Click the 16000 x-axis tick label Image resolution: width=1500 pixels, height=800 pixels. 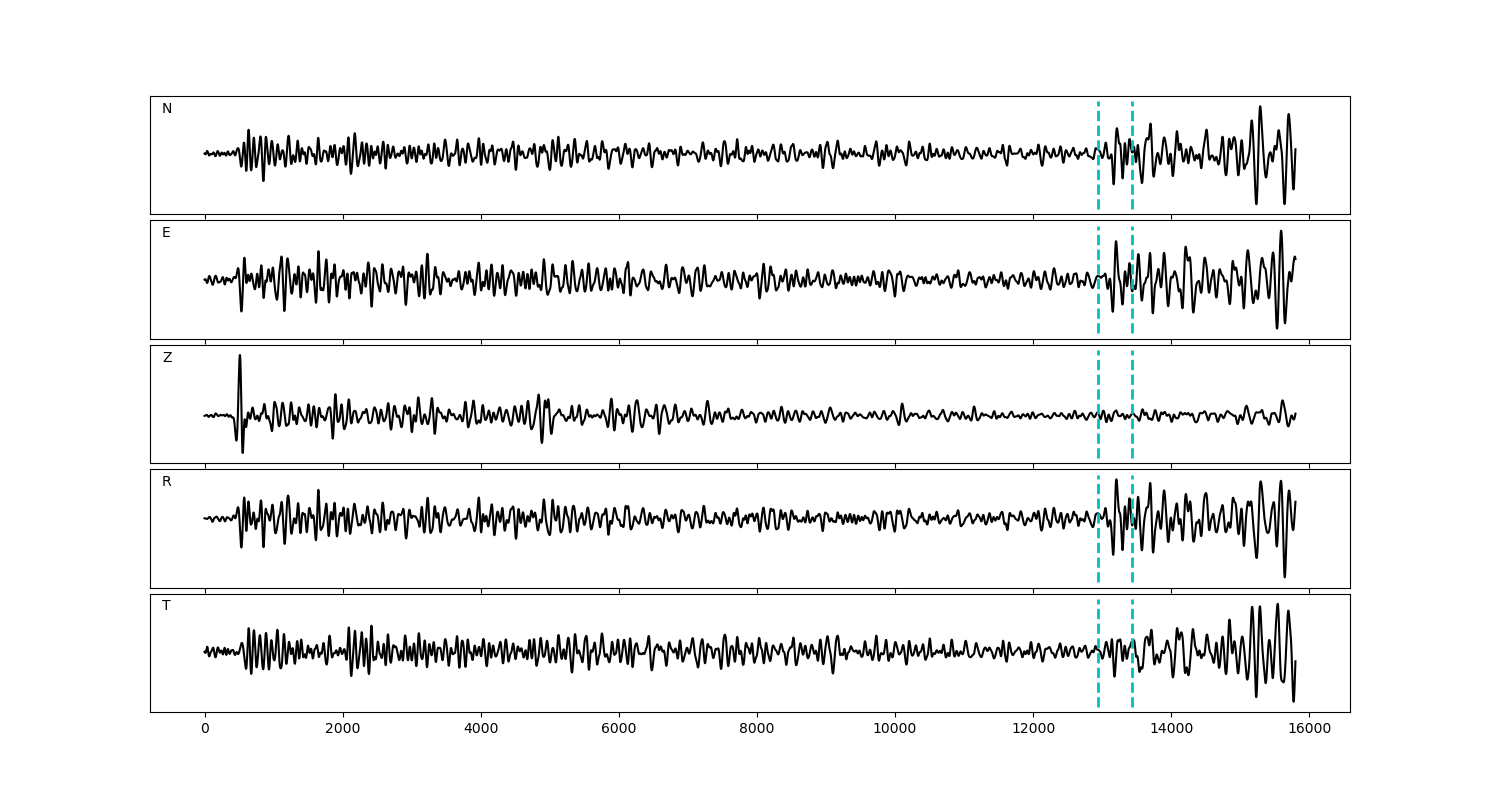point(1309,729)
